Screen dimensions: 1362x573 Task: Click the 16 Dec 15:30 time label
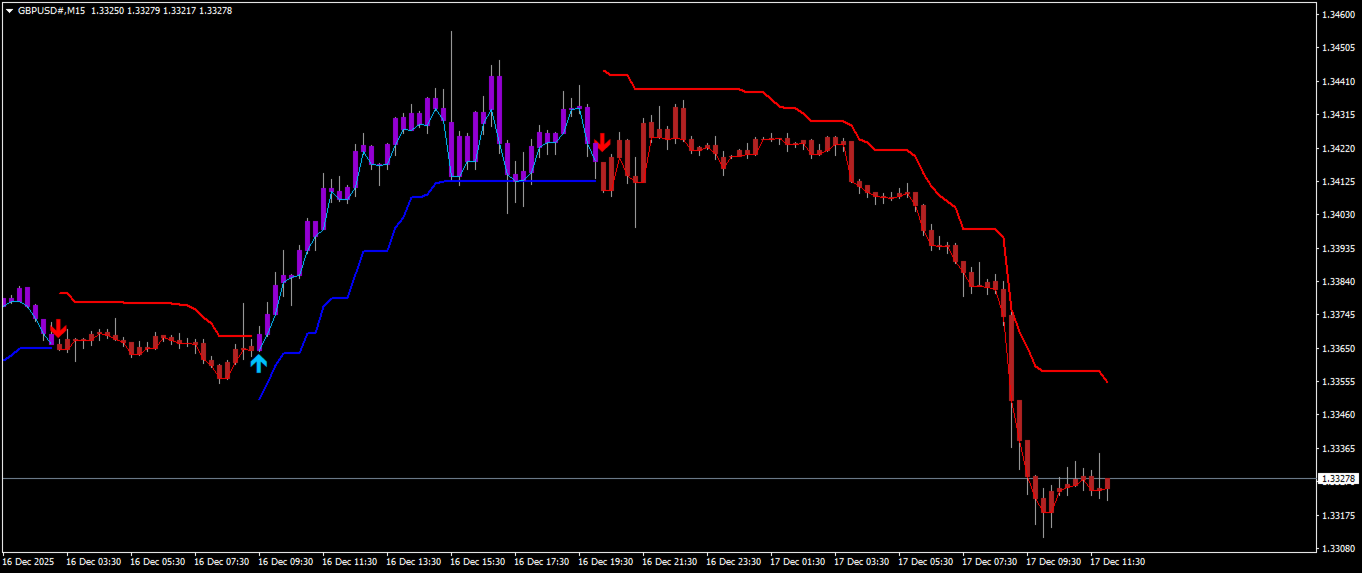point(478,562)
